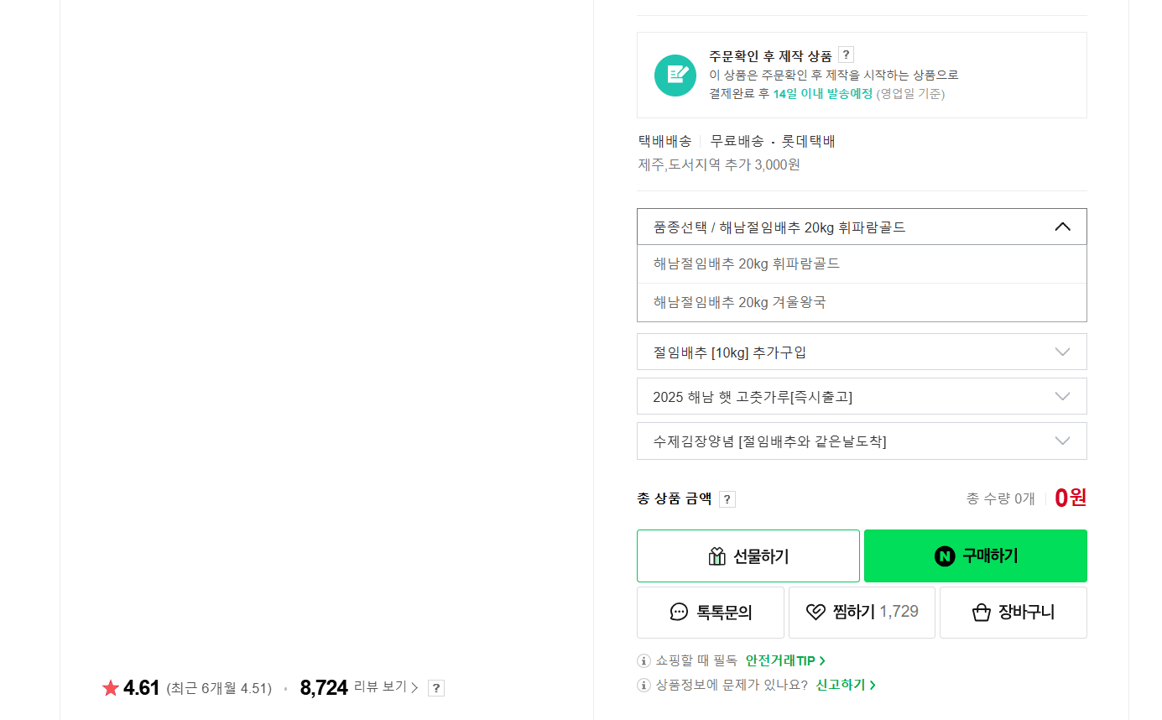Click the green pencil made-to-order icon
Image resolution: width=1162 pixels, height=720 pixels.
[675, 75]
